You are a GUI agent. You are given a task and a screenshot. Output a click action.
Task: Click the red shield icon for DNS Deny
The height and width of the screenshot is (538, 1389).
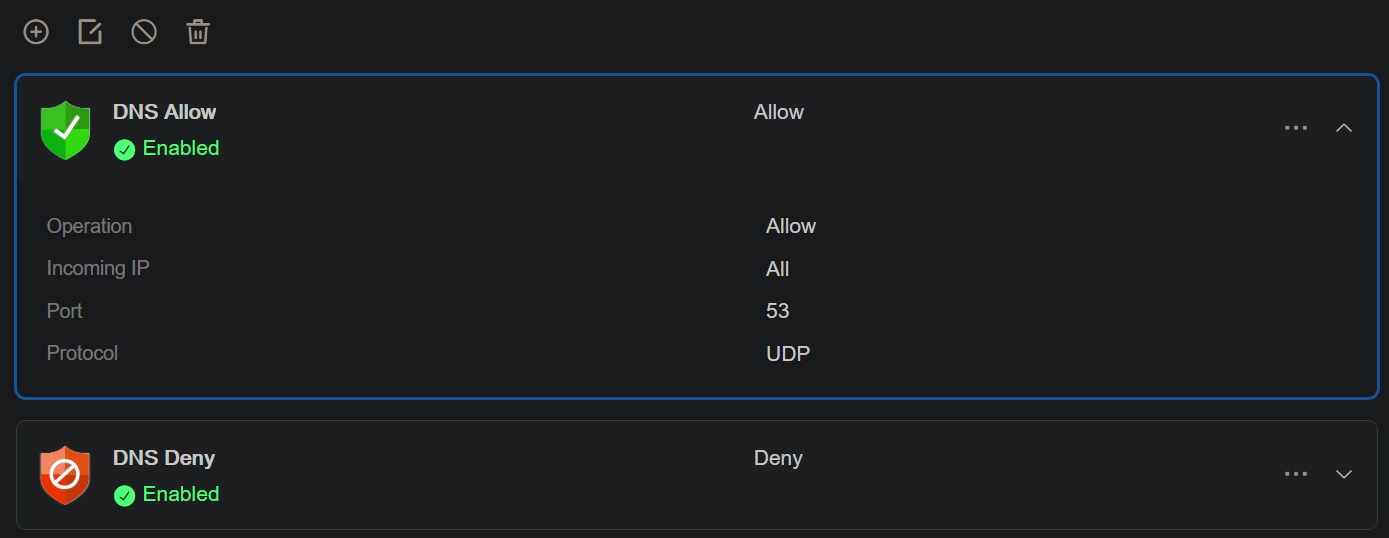coord(65,475)
